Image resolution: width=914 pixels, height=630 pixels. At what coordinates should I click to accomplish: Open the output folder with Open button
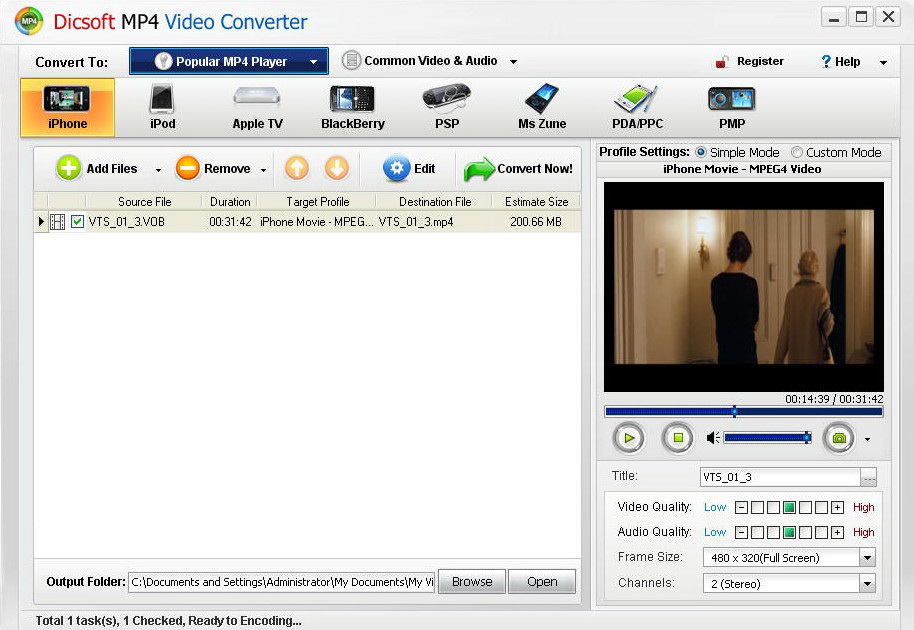(542, 582)
